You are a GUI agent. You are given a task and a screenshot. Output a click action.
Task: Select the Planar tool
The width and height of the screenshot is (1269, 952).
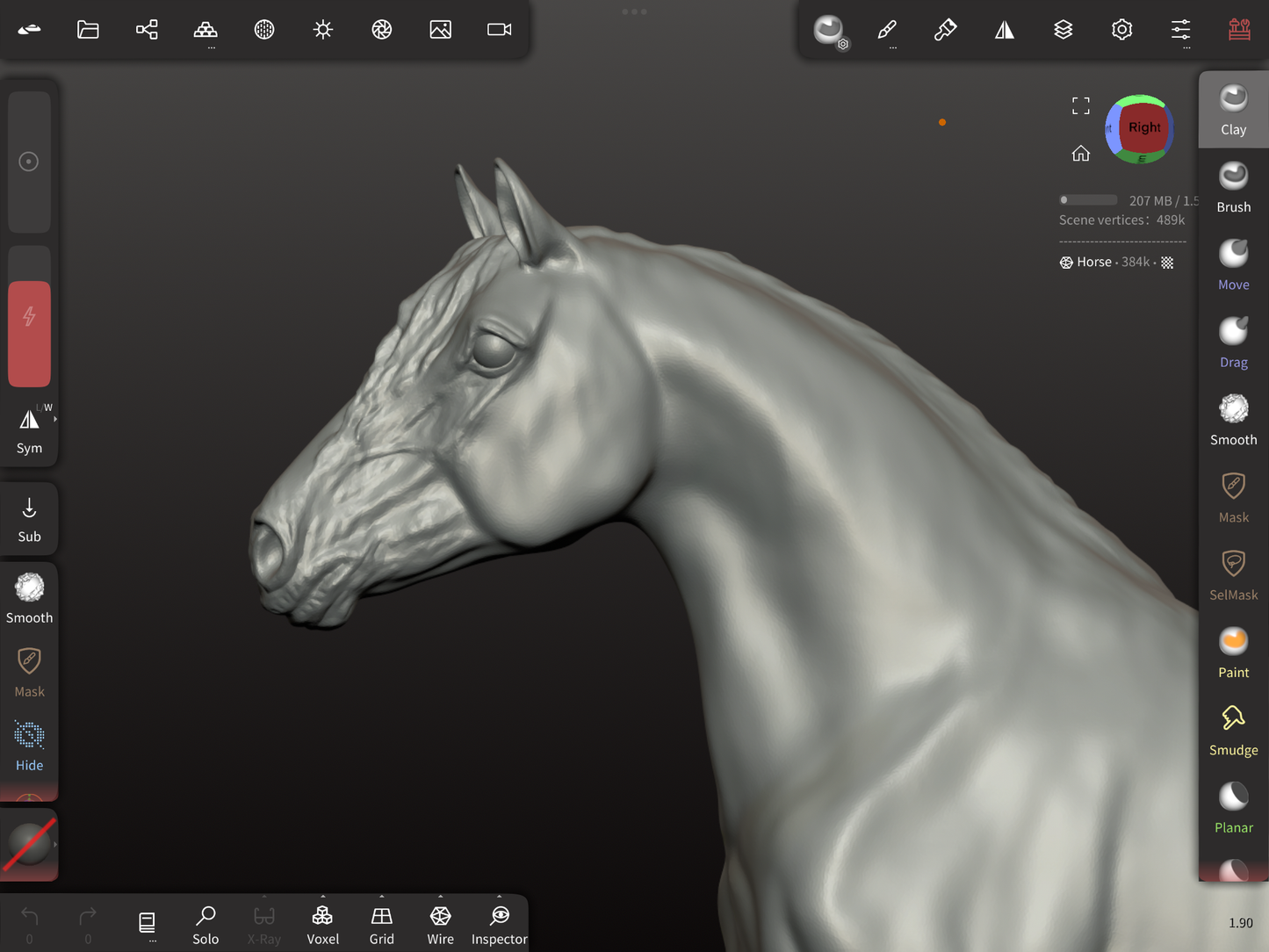[x=1233, y=807]
